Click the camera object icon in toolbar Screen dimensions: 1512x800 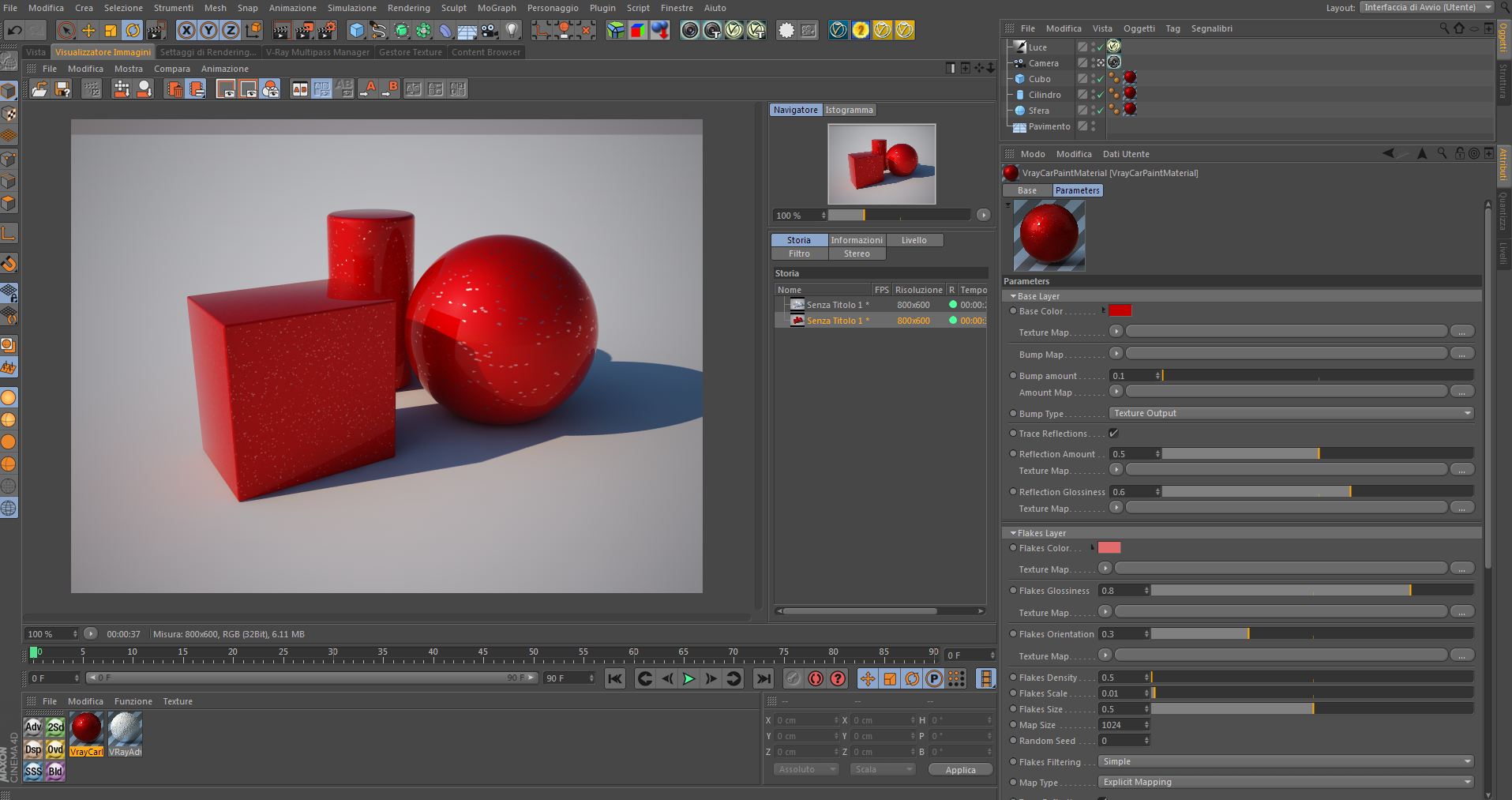490,31
